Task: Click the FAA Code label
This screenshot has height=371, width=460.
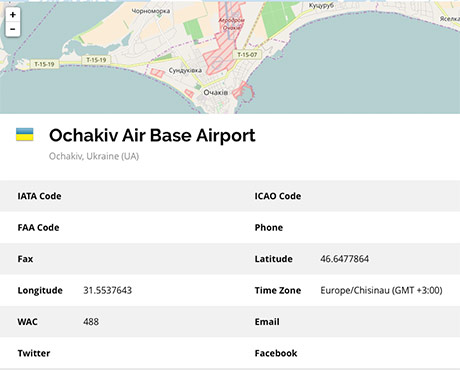Action: [38, 227]
